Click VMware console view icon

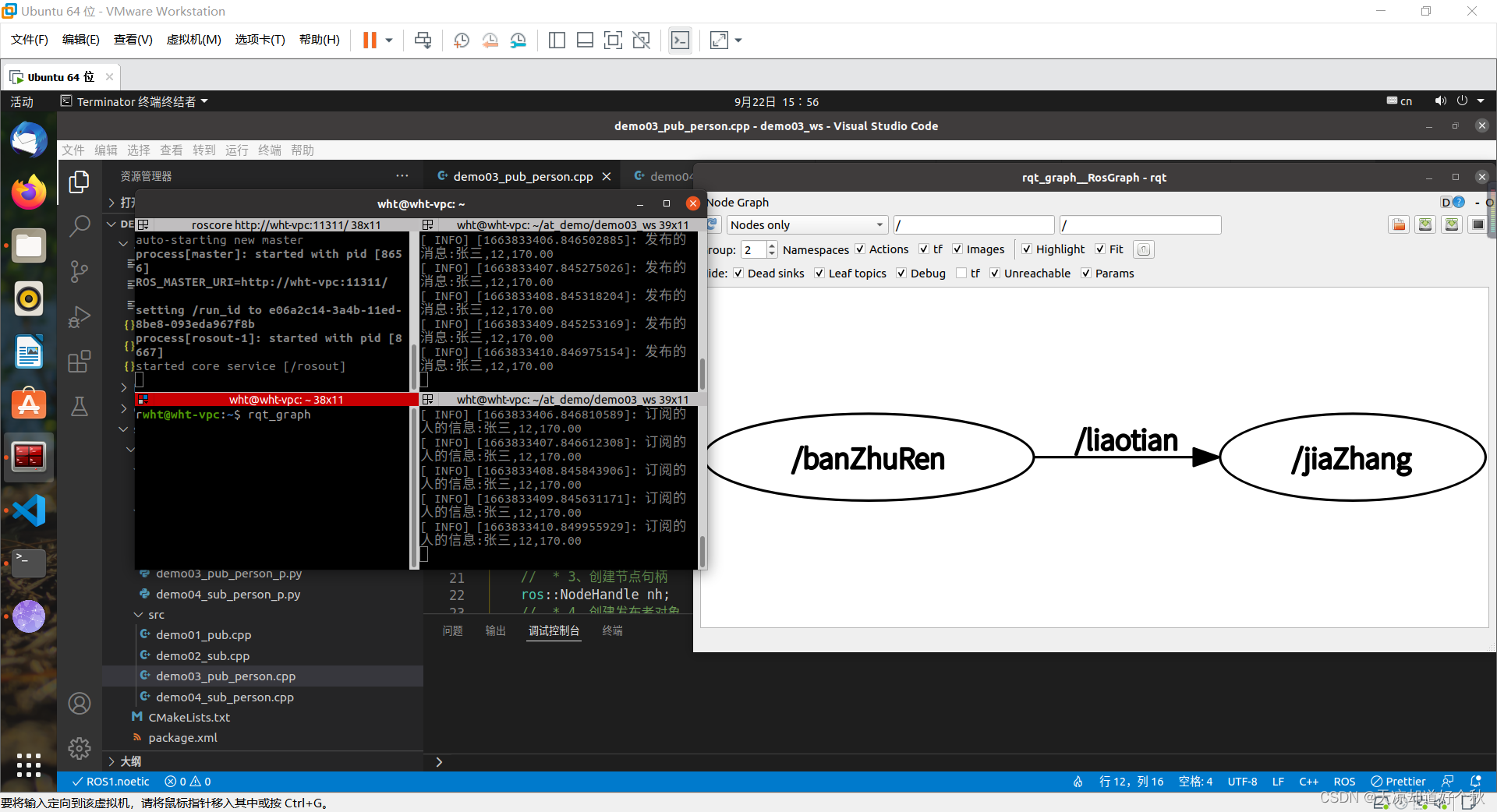coord(680,40)
